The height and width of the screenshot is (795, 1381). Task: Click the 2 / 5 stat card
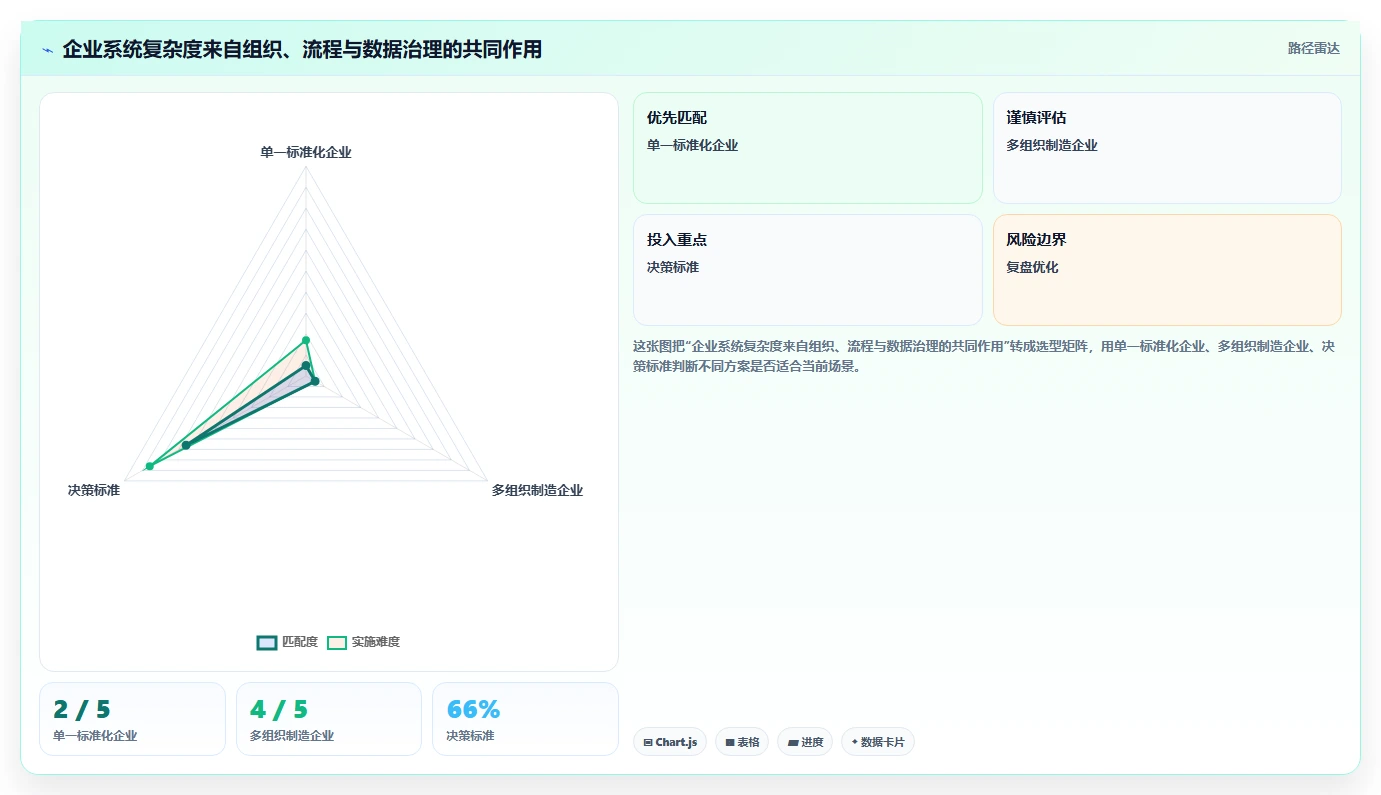click(x=132, y=719)
